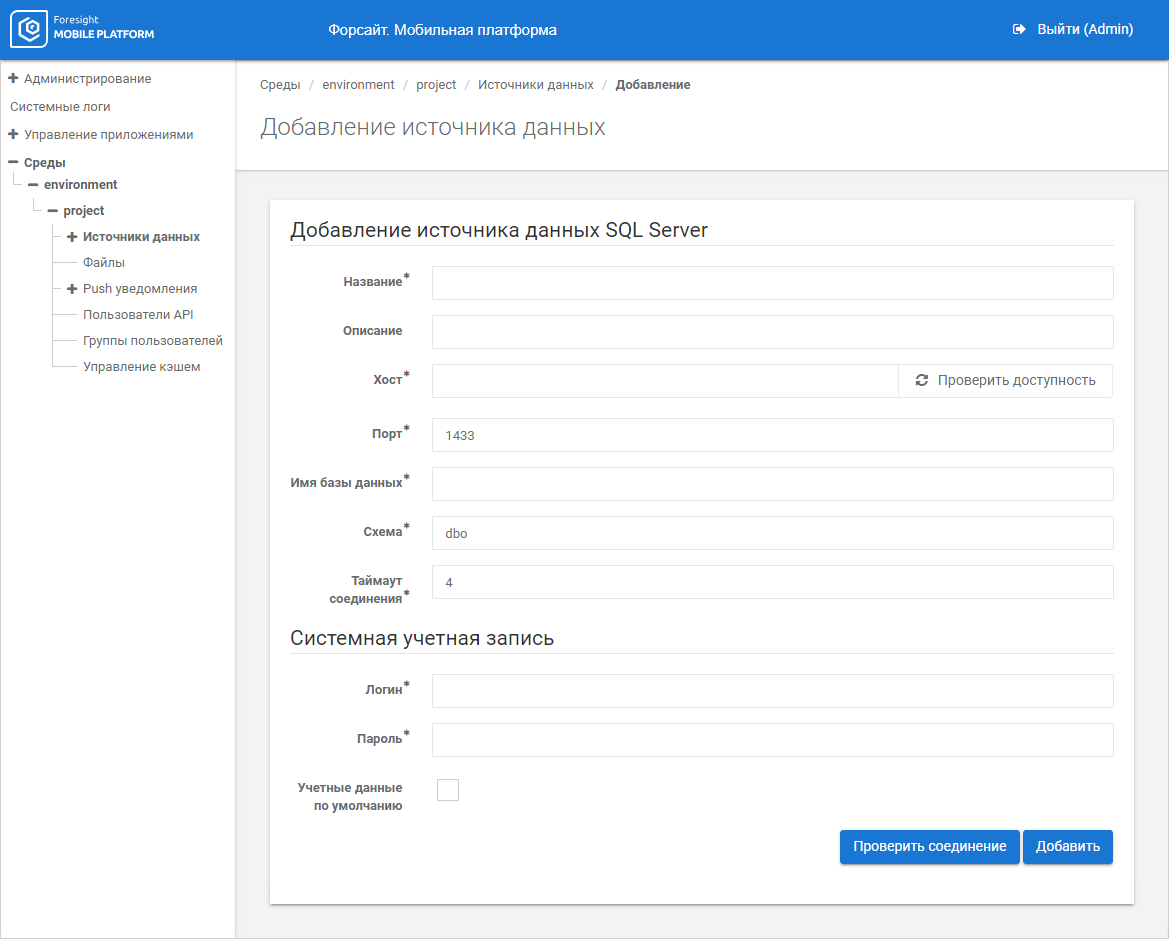Image resolution: width=1169 pixels, height=939 pixels.
Task: Expand the Администрирование plus icon
Action: 13,78
